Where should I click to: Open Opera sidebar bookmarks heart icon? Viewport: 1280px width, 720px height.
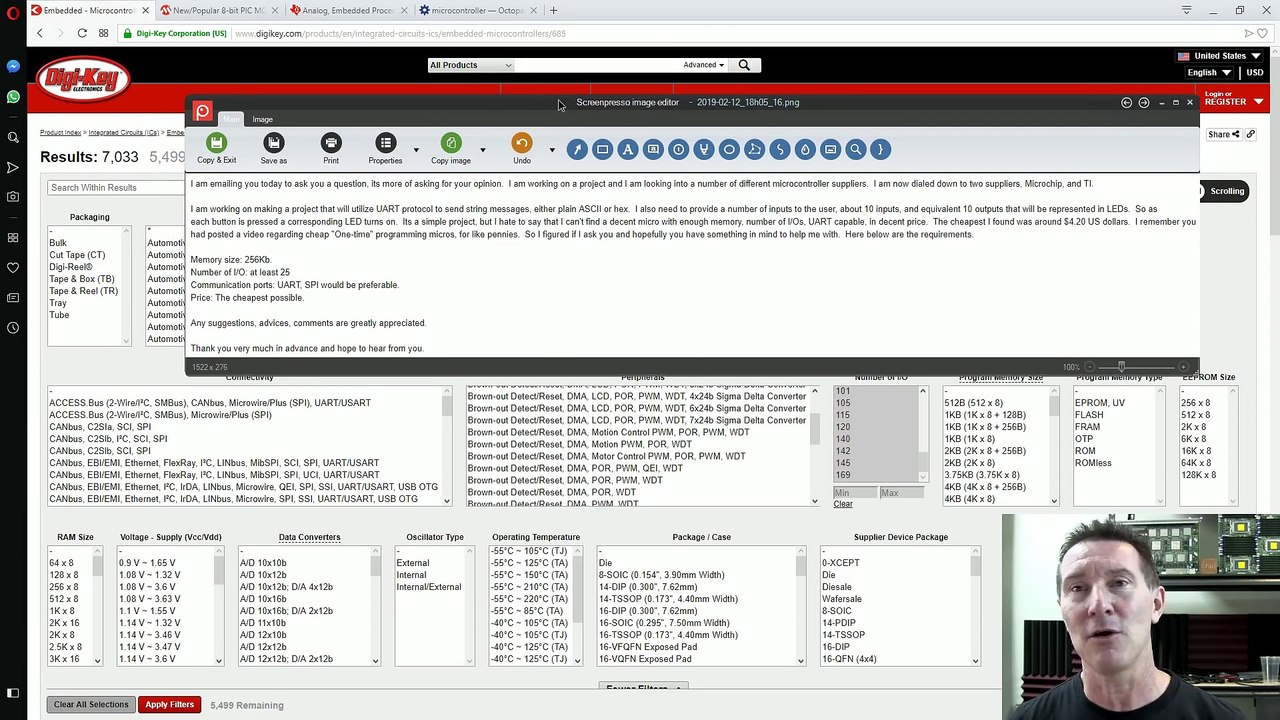13,268
